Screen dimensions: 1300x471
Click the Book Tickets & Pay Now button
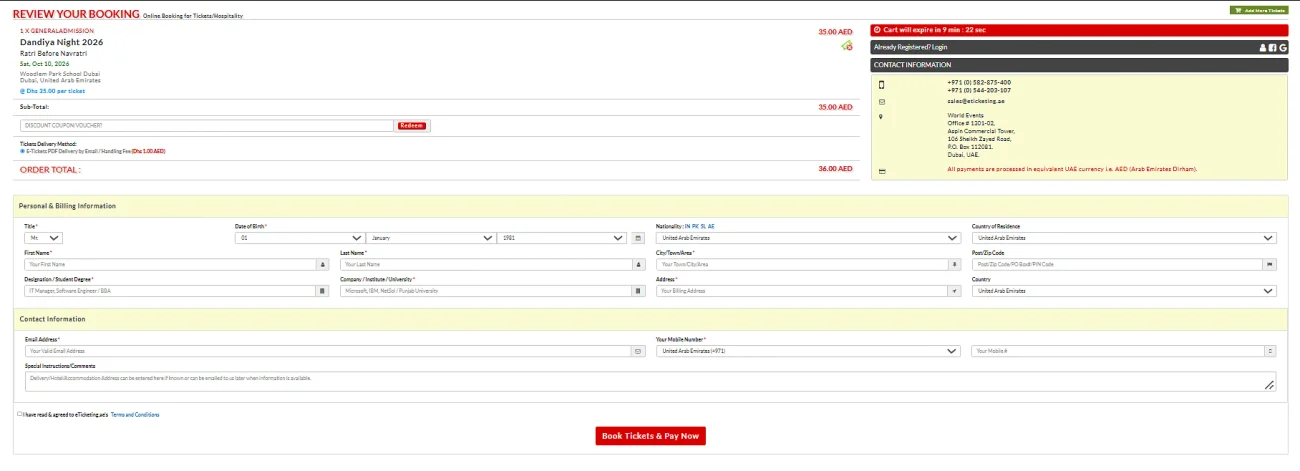click(x=651, y=436)
